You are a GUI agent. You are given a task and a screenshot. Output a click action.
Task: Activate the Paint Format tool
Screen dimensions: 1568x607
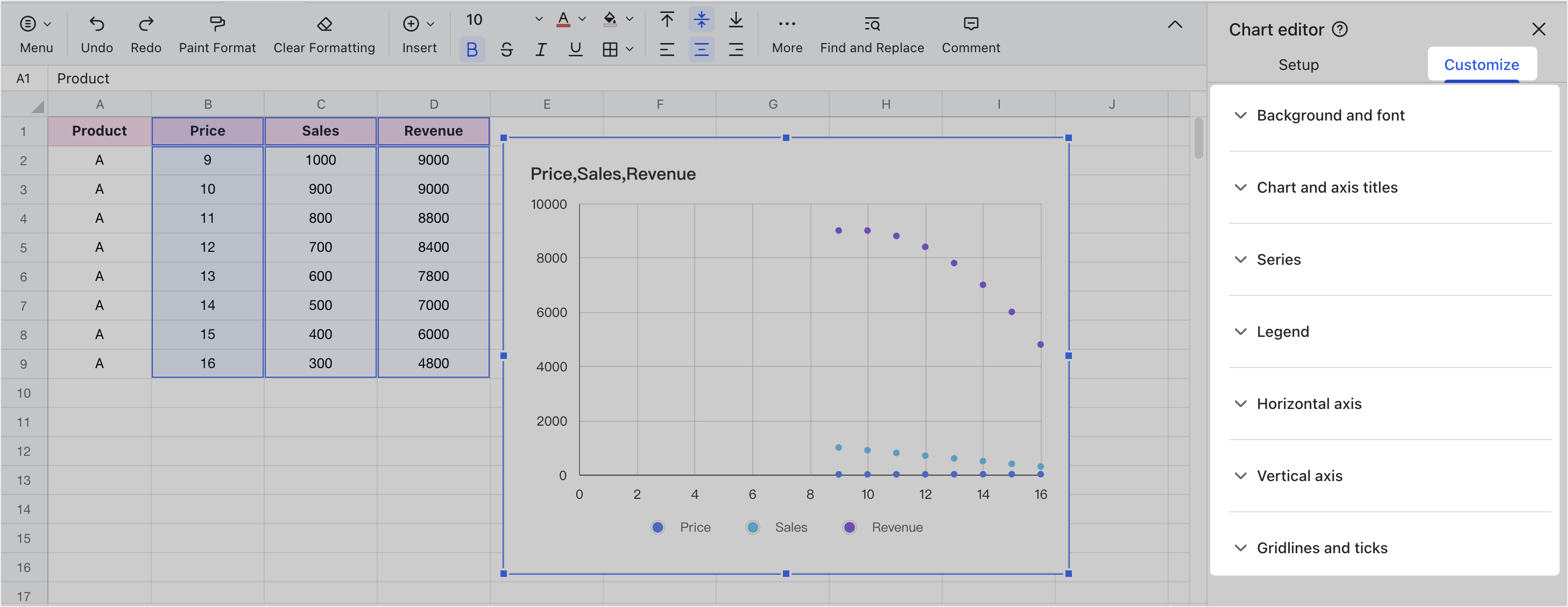click(217, 24)
